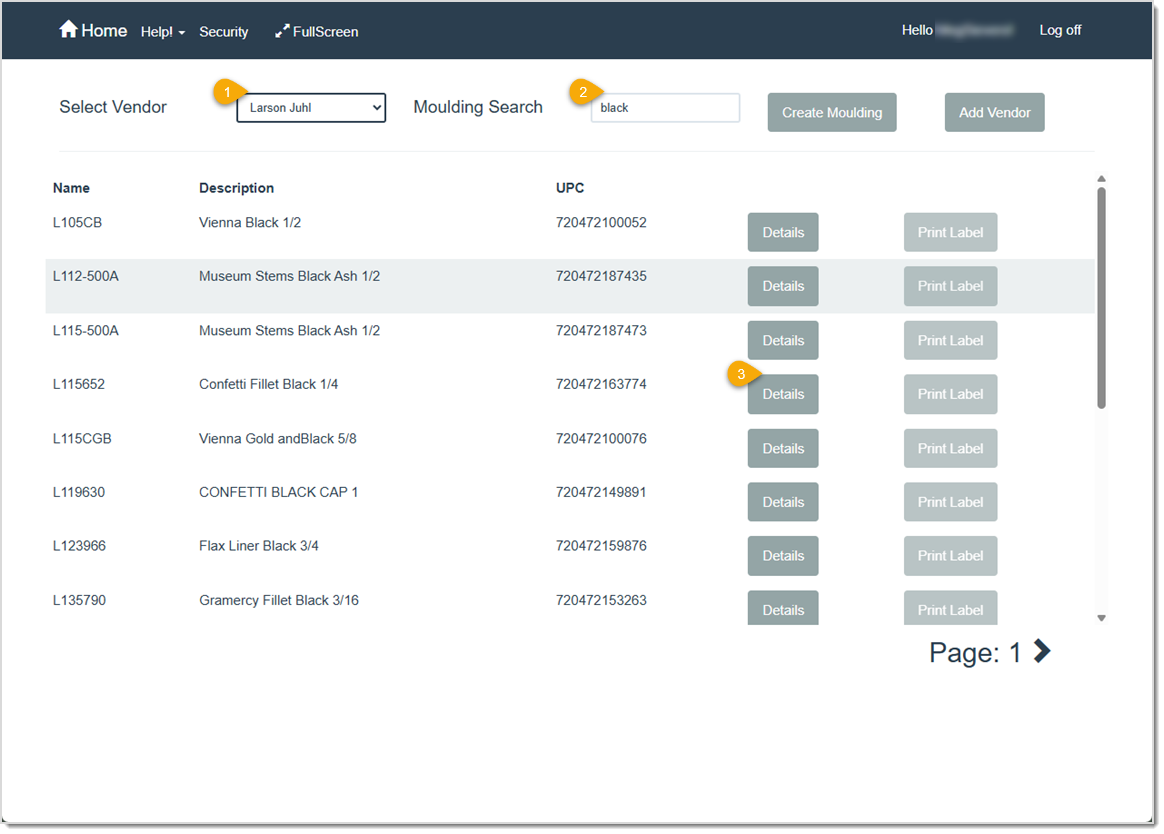Open Details for Gramercy Fillet Black 3/16
The image size is (1164, 834).
pyautogui.click(x=782, y=609)
